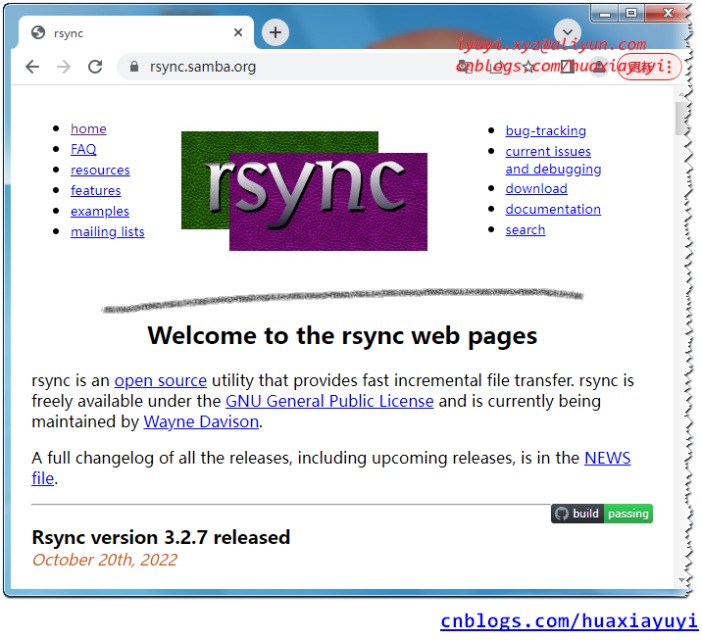This screenshot has width=702, height=640.
Task: Open the examples link
Action: [x=99, y=211]
